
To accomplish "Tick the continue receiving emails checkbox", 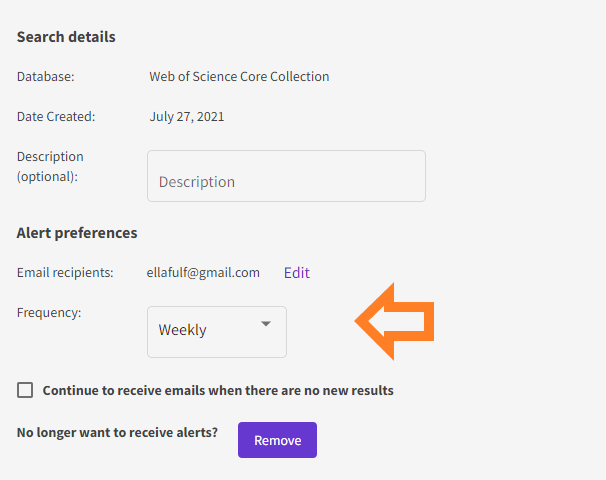I will (25, 390).
